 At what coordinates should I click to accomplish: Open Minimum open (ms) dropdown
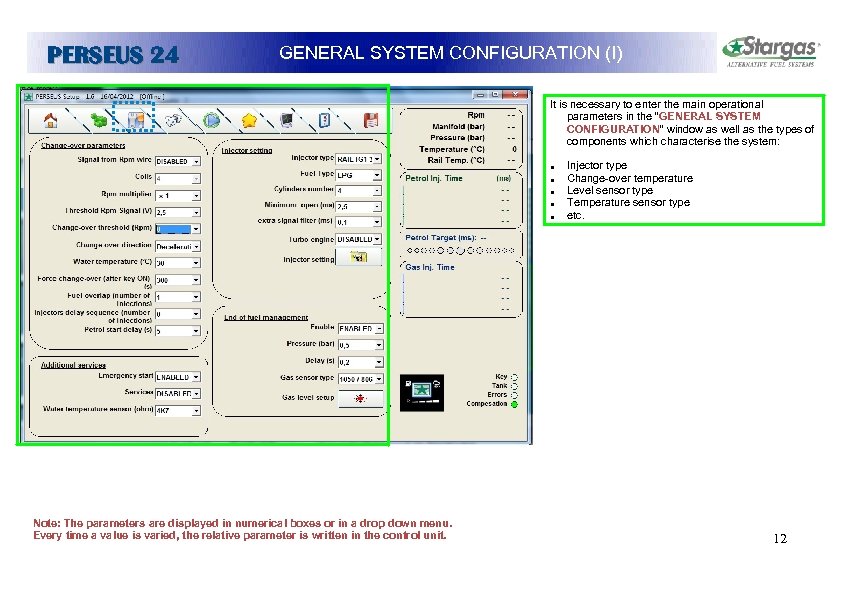[x=377, y=207]
